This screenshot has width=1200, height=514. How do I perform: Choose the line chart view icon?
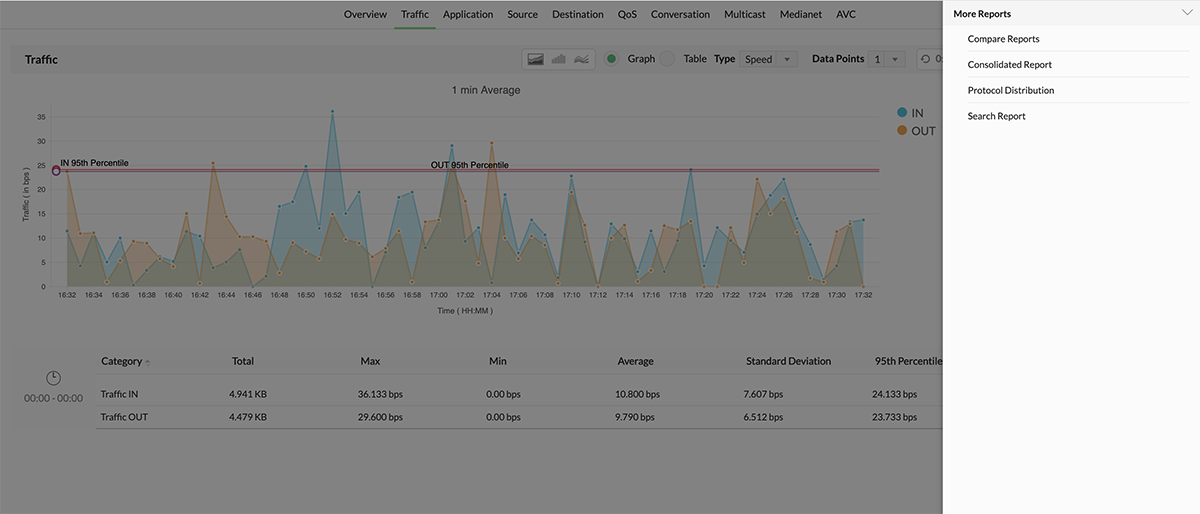point(581,59)
